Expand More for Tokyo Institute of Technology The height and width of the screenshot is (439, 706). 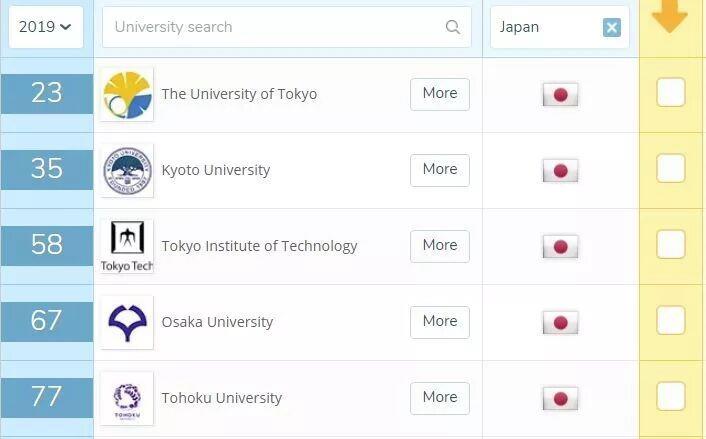coord(440,246)
